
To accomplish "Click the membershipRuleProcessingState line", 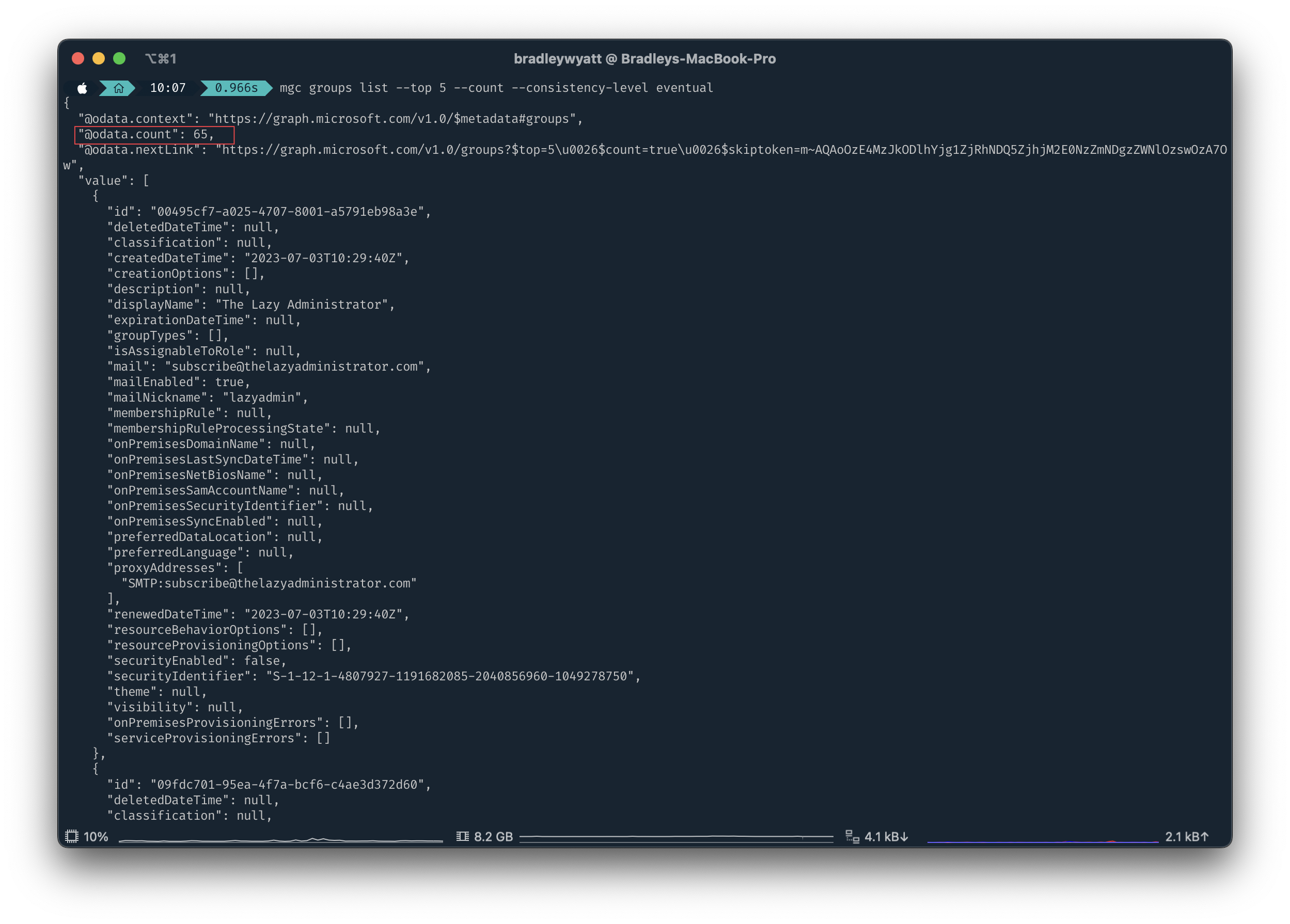I will point(243,429).
